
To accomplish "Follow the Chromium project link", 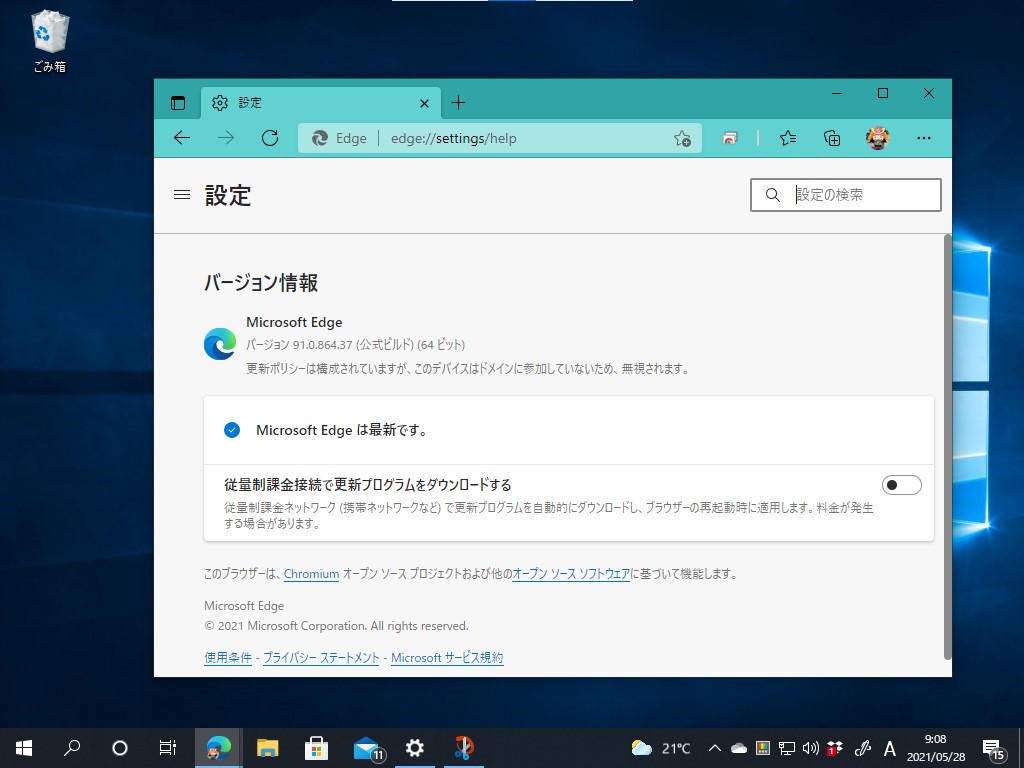I will (x=311, y=574).
